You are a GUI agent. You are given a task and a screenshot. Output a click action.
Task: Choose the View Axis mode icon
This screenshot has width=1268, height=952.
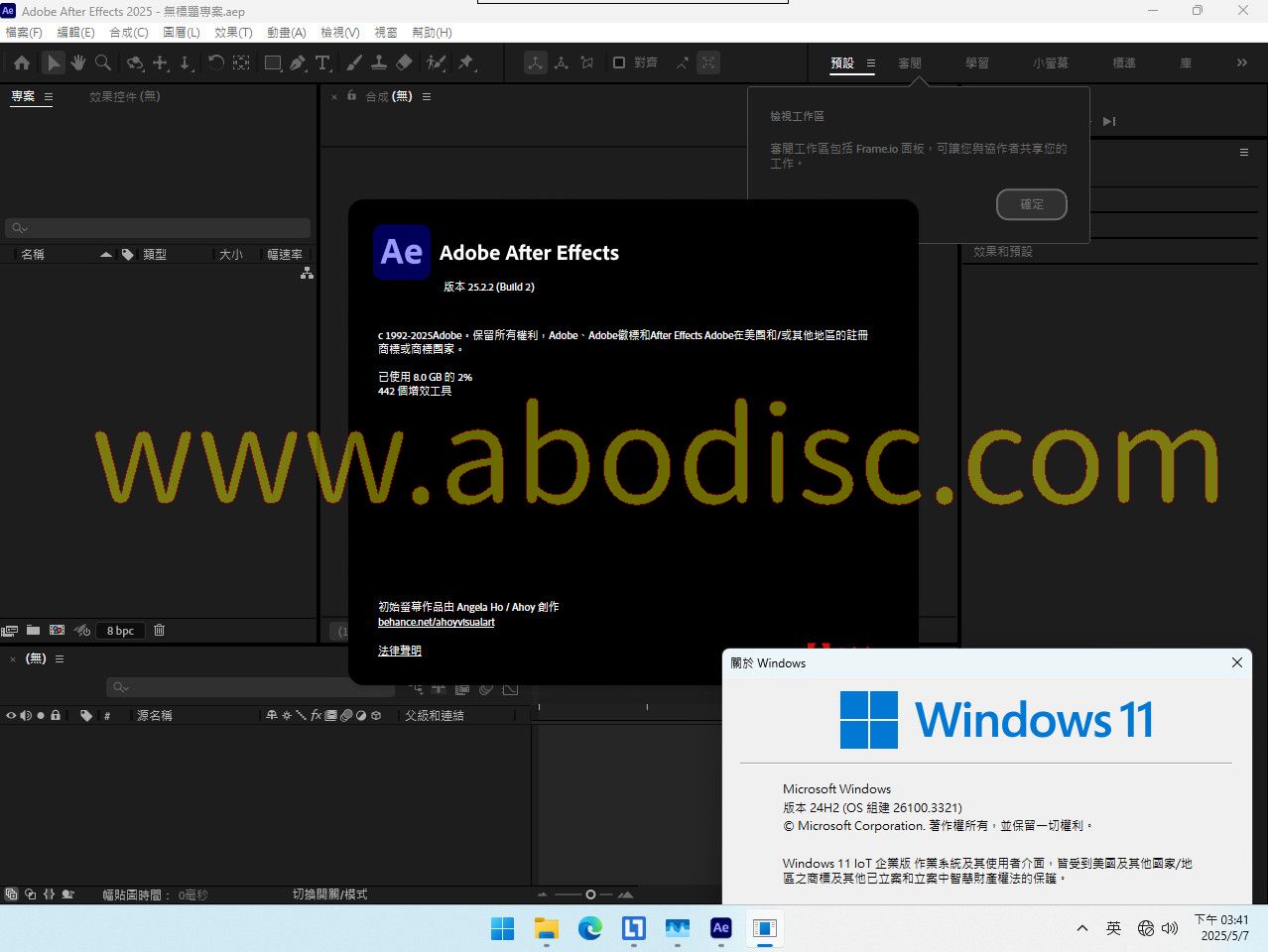pos(587,62)
